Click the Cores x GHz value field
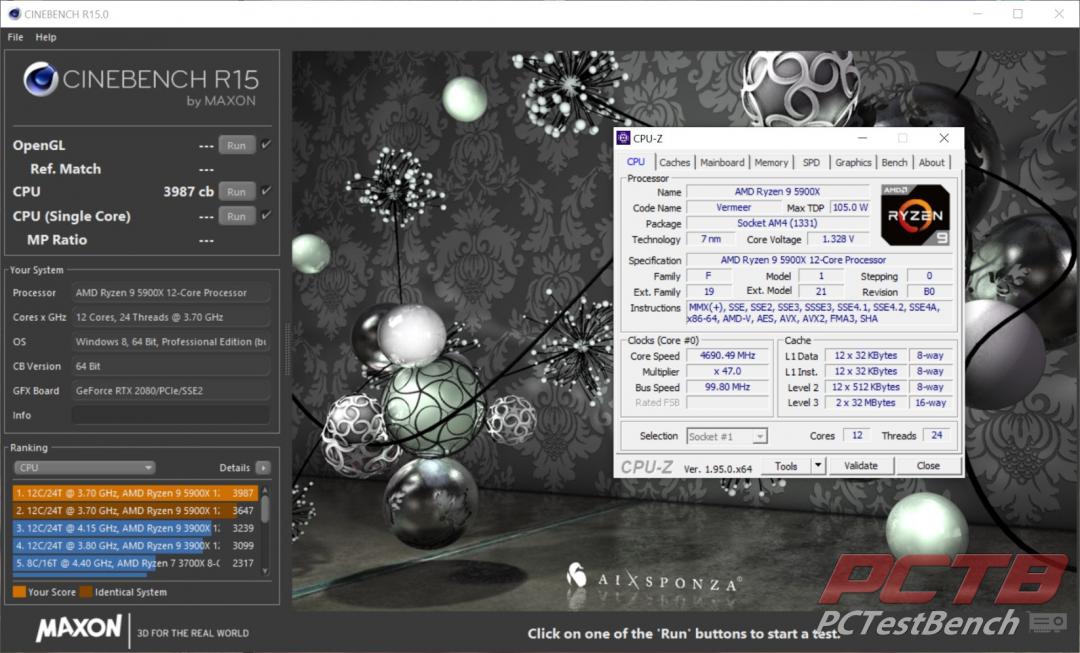Image resolution: width=1080 pixels, height=653 pixels. (x=171, y=318)
